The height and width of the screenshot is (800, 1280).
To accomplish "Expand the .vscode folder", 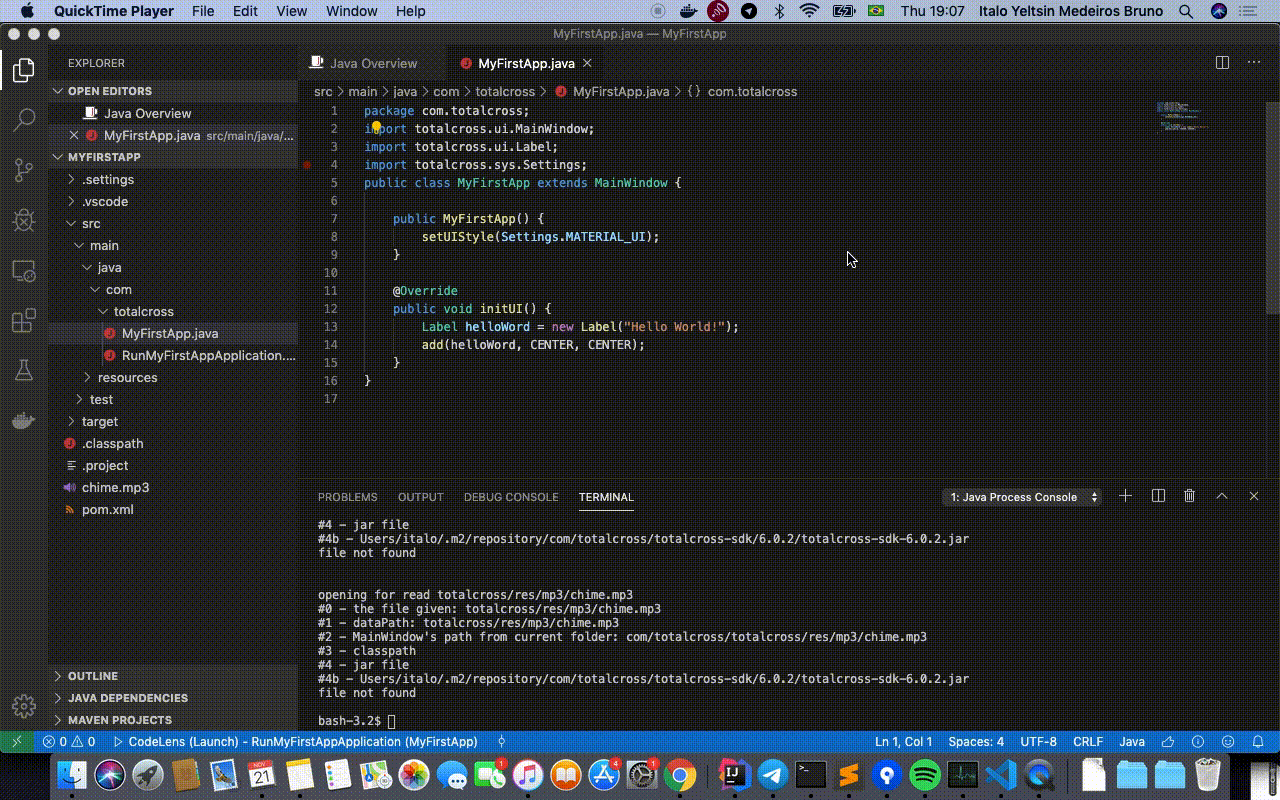I will point(174,201).
